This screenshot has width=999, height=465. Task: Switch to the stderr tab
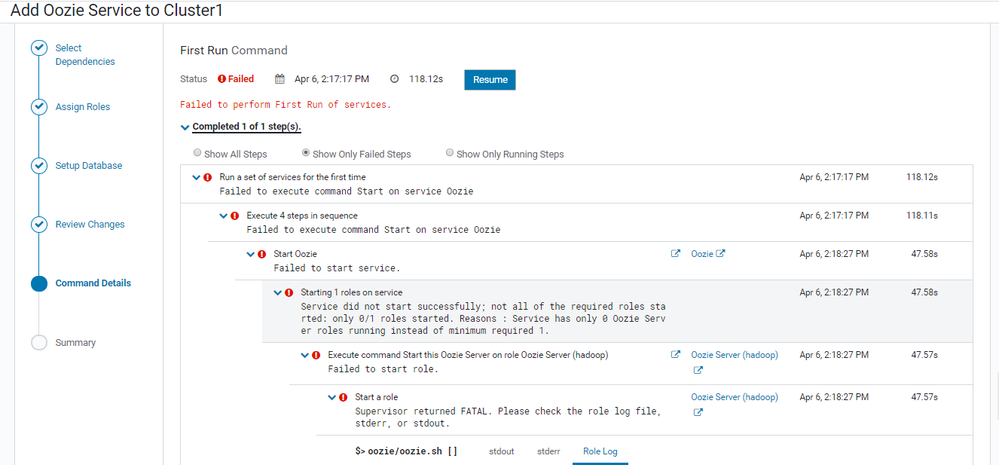tap(549, 451)
